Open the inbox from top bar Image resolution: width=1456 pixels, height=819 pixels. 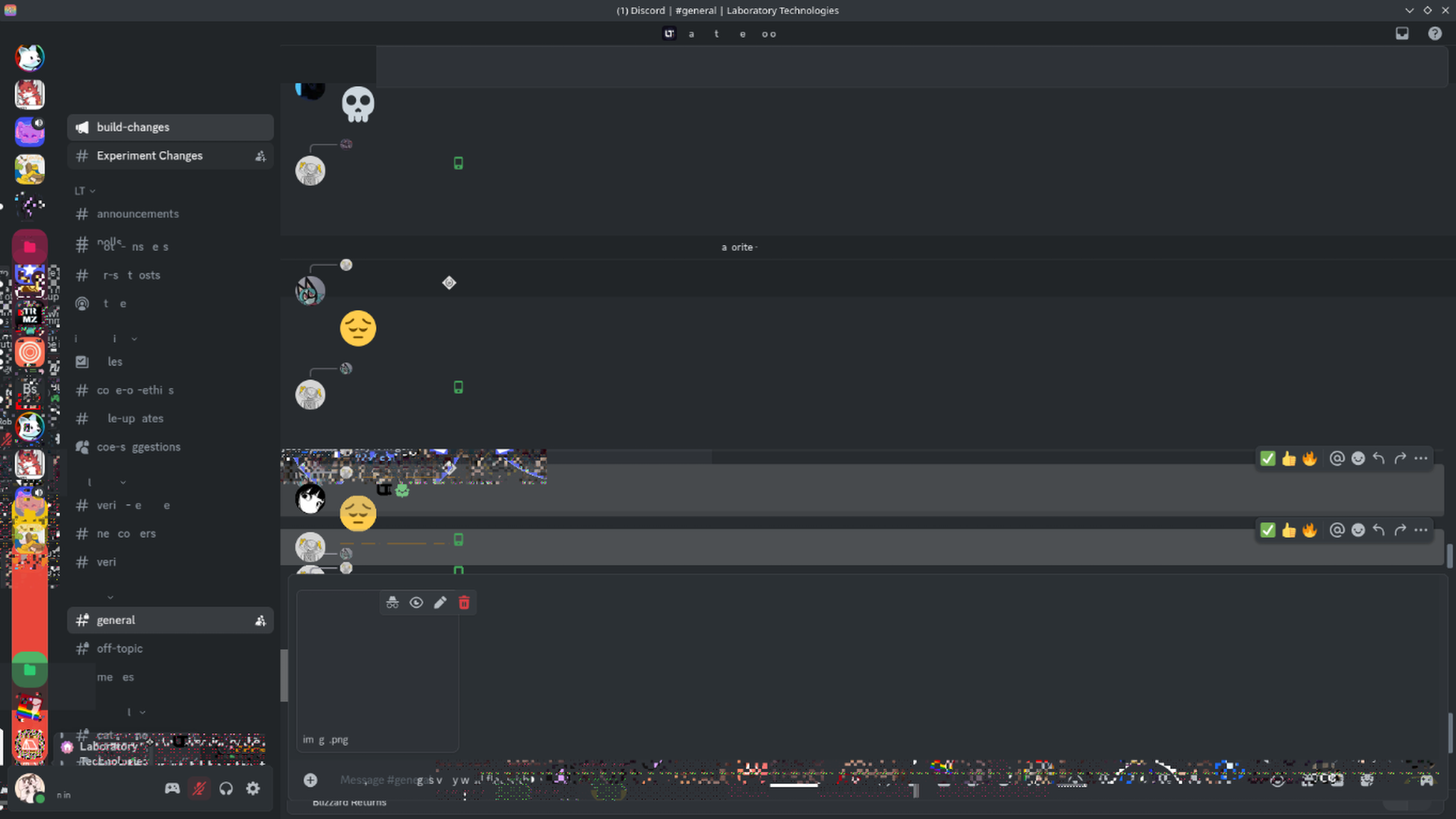[1402, 34]
